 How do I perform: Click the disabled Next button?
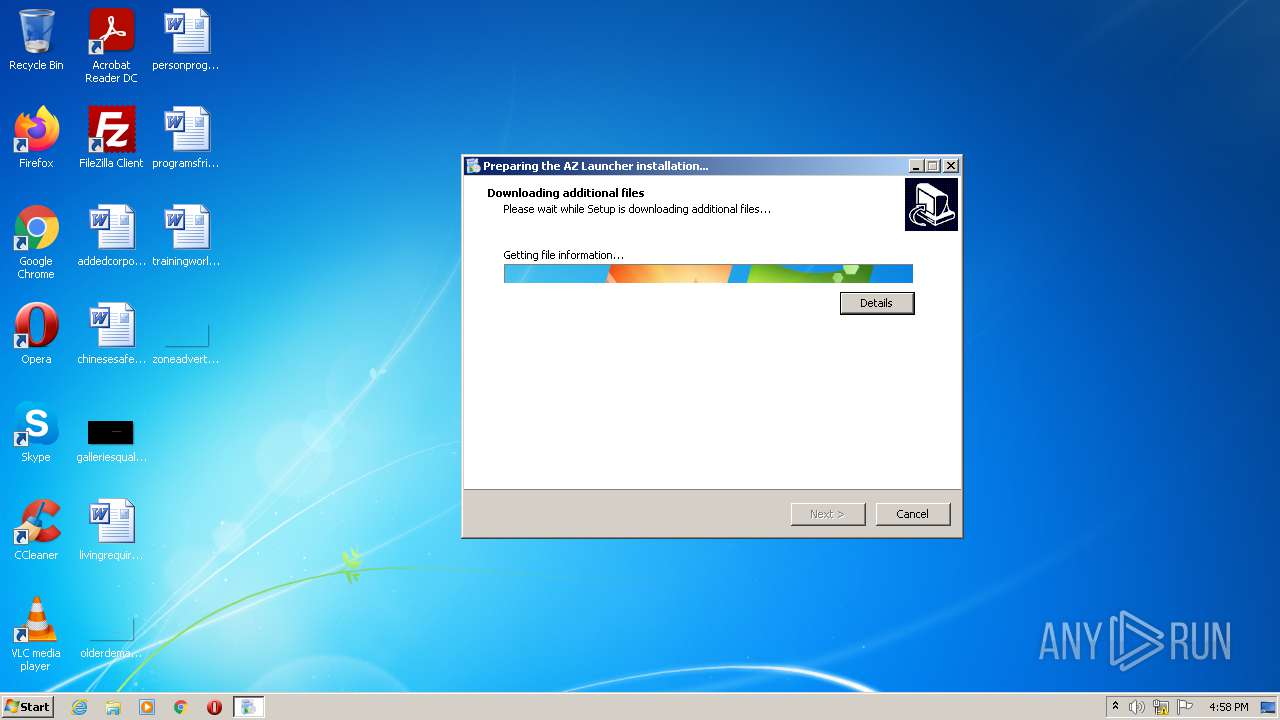(x=828, y=514)
